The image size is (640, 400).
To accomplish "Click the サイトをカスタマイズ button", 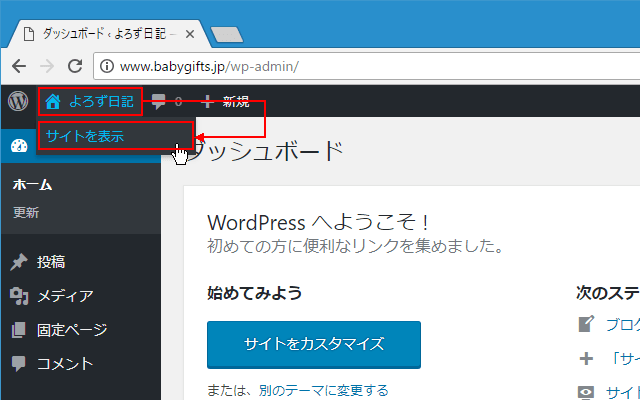I will [x=314, y=344].
